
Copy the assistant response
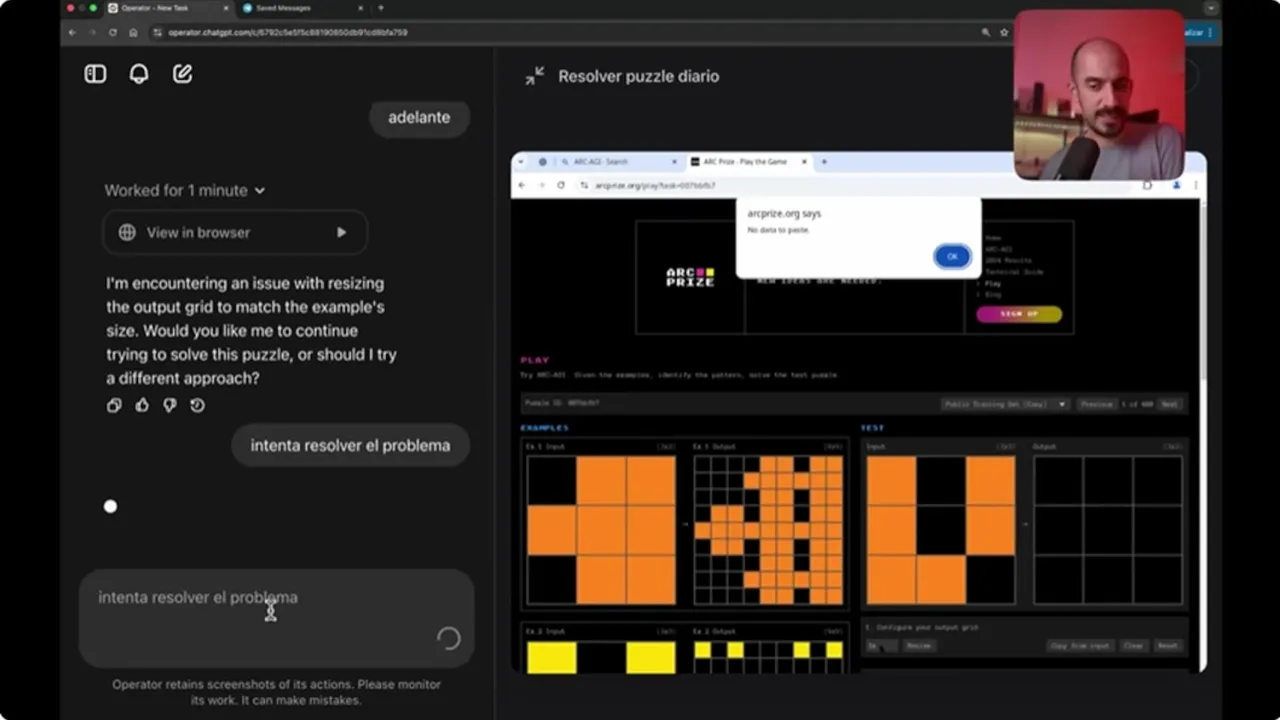point(114,405)
